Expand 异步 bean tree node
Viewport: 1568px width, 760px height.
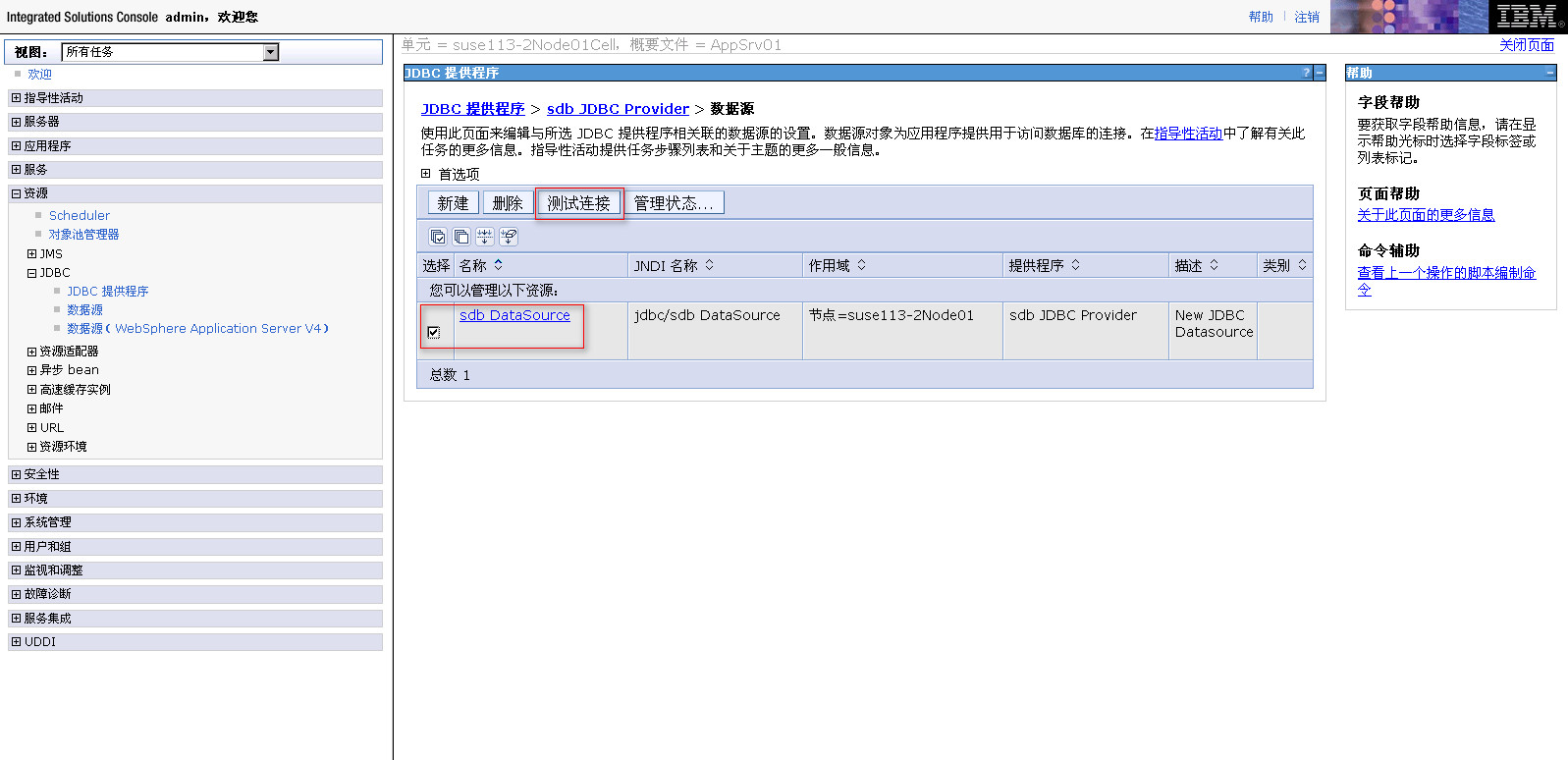tap(31, 370)
